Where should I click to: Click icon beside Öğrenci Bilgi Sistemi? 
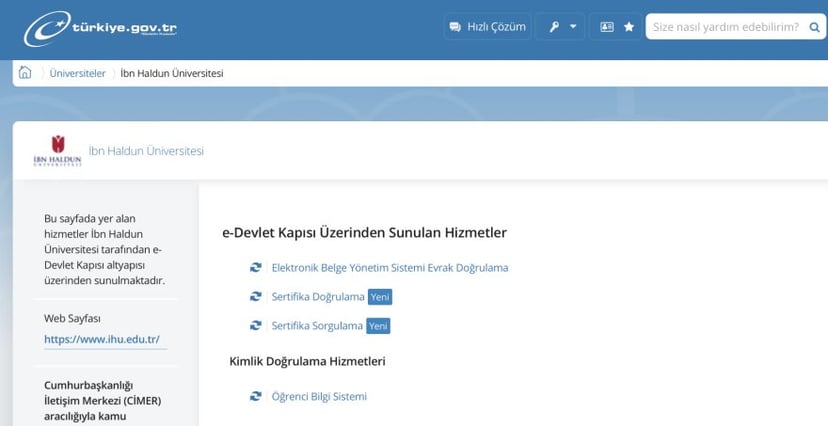click(x=256, y=396)
